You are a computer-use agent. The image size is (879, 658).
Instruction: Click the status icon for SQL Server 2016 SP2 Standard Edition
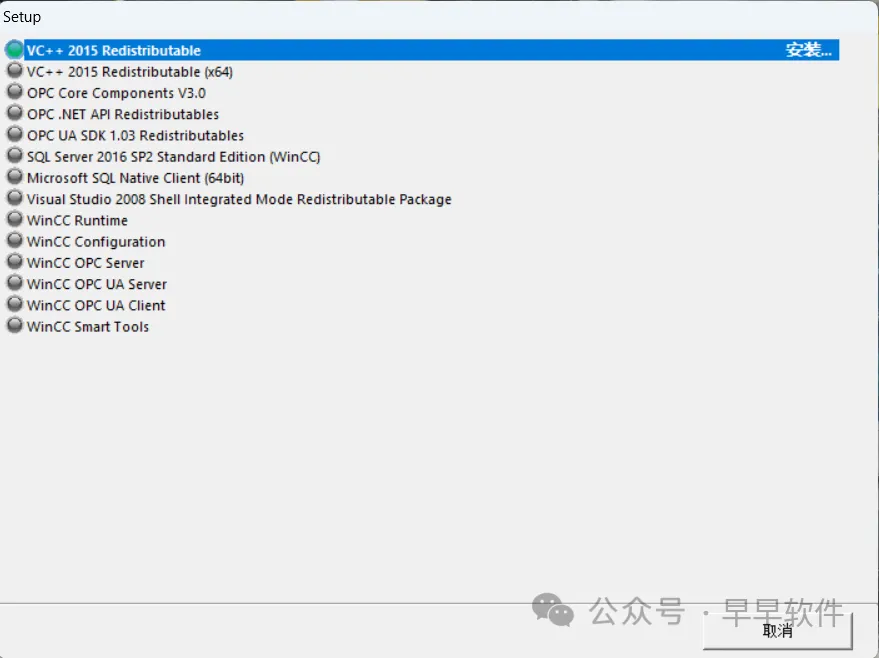tap(15, 156)
